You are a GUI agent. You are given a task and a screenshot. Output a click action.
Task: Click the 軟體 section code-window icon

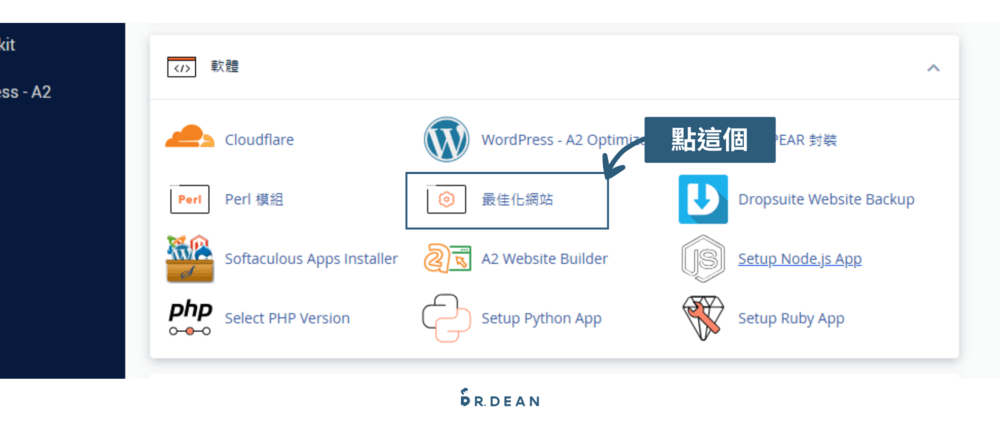coord(182,67)
